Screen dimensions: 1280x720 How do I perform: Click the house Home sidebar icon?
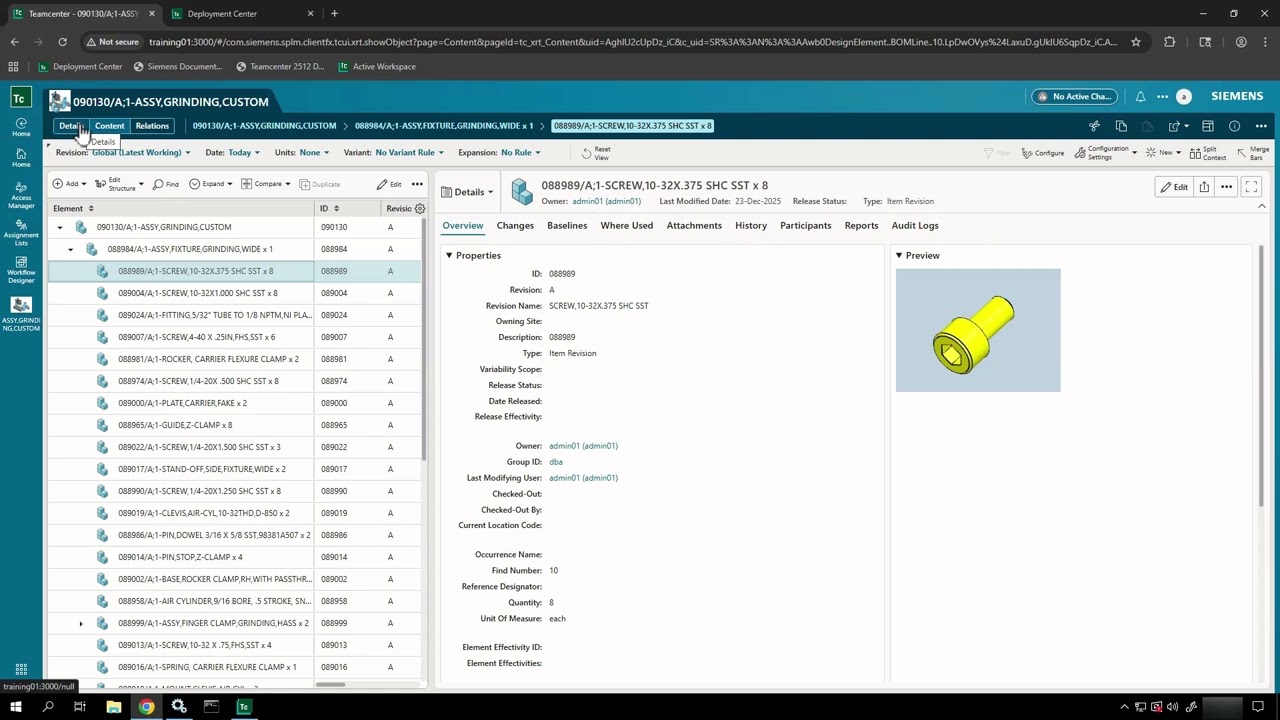click(x=21, y=159)
